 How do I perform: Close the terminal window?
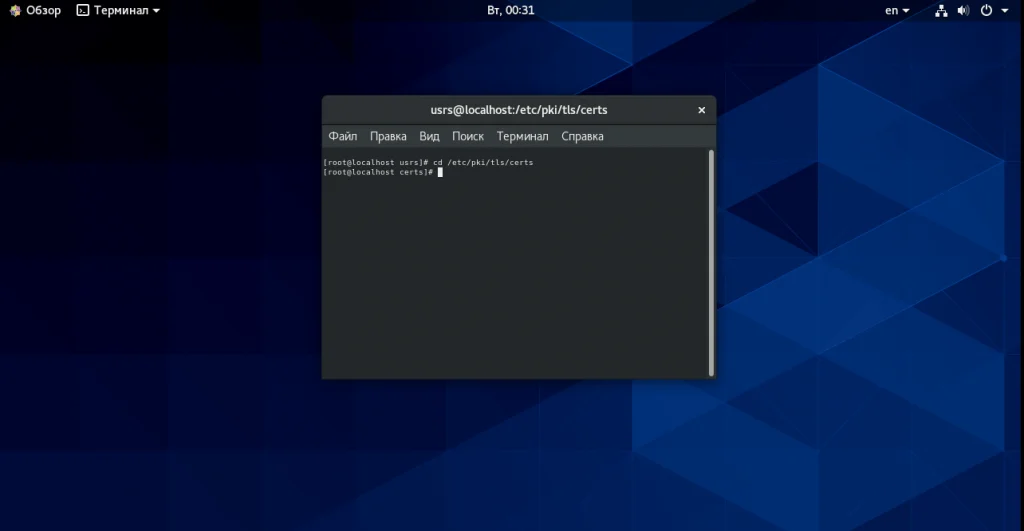(x=701, y=110)
